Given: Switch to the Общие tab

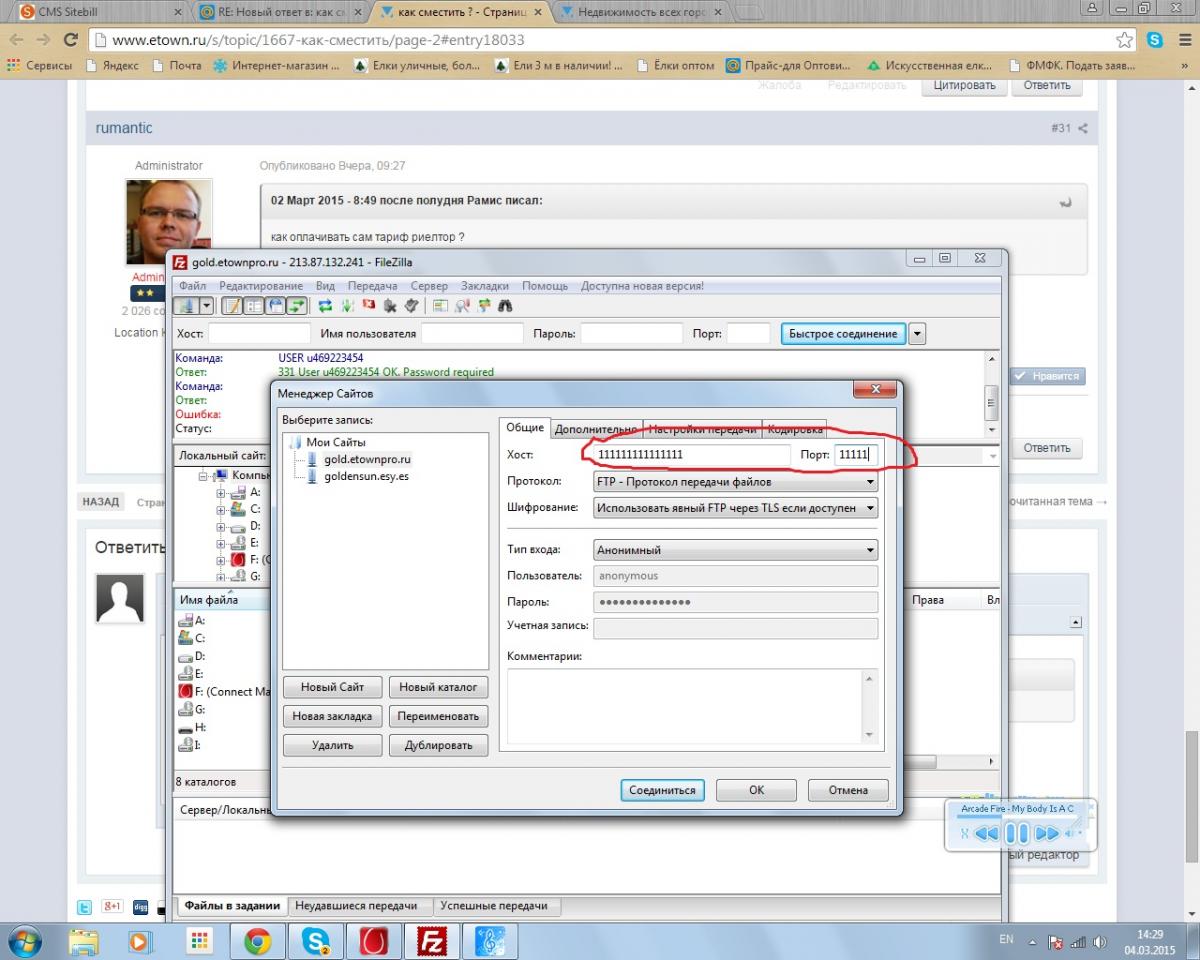Looking at the screenshot, I should (525, 427).
